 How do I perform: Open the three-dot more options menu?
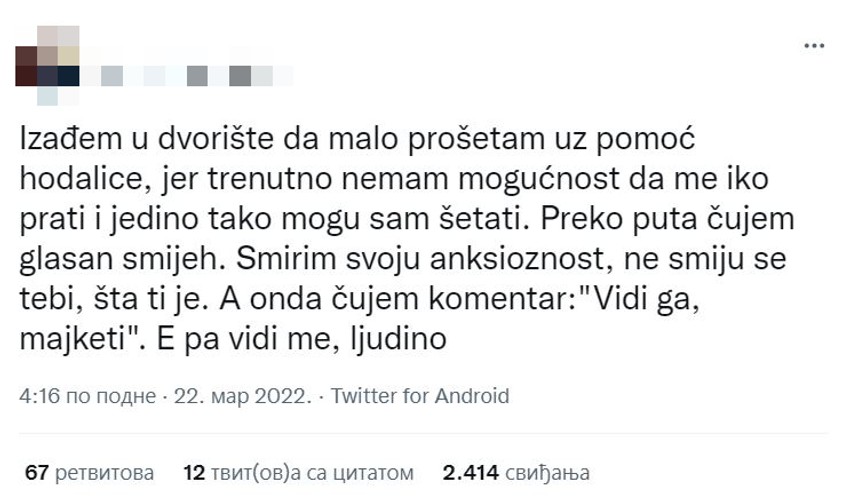click(x=815, y=46)
